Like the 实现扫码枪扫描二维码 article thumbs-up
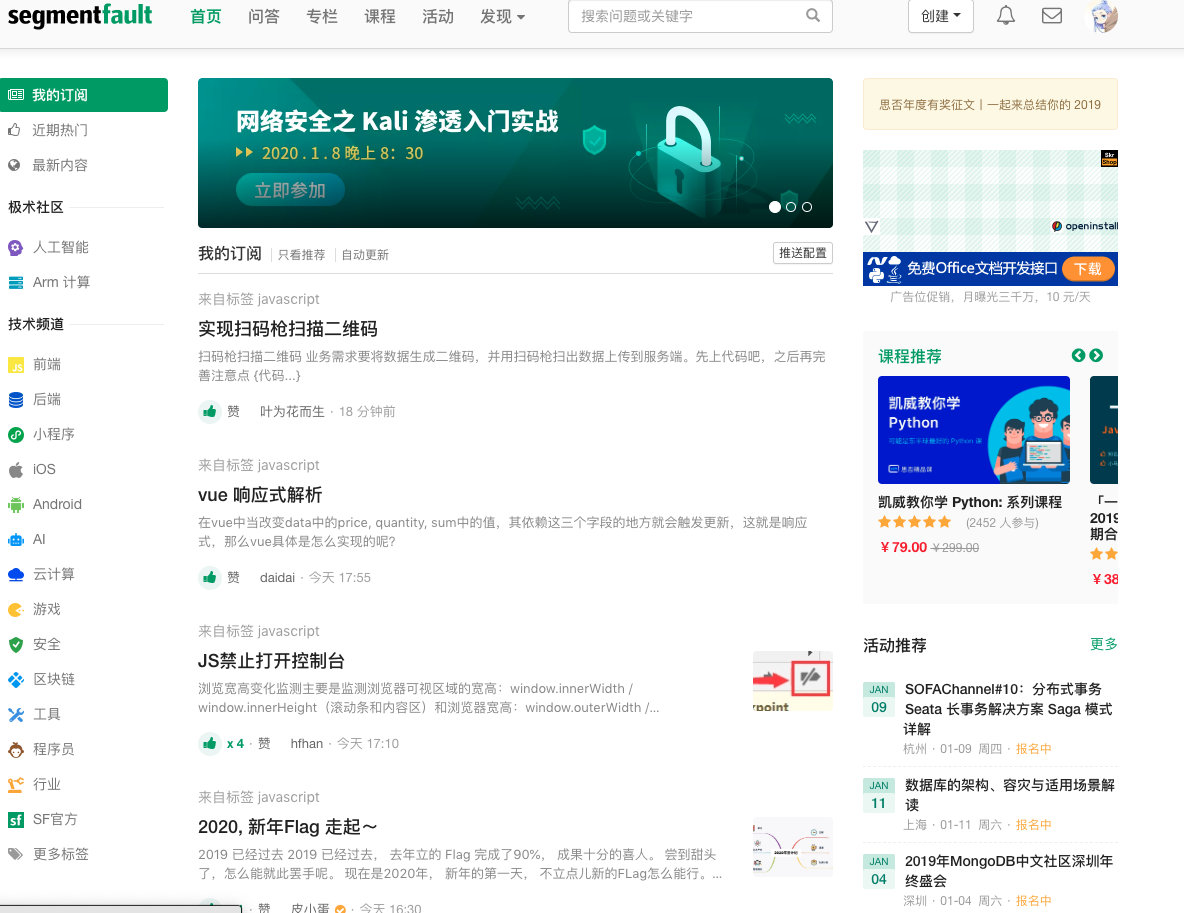This screenshot has height=913, width=1184. coord(209,412)
